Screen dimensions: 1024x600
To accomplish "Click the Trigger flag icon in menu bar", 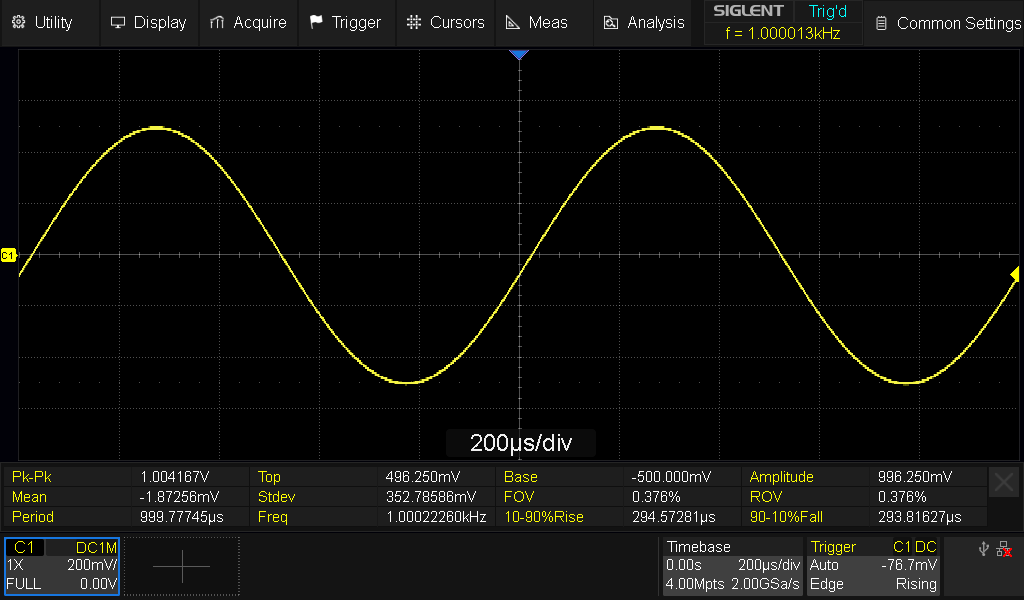I will 316,22.
